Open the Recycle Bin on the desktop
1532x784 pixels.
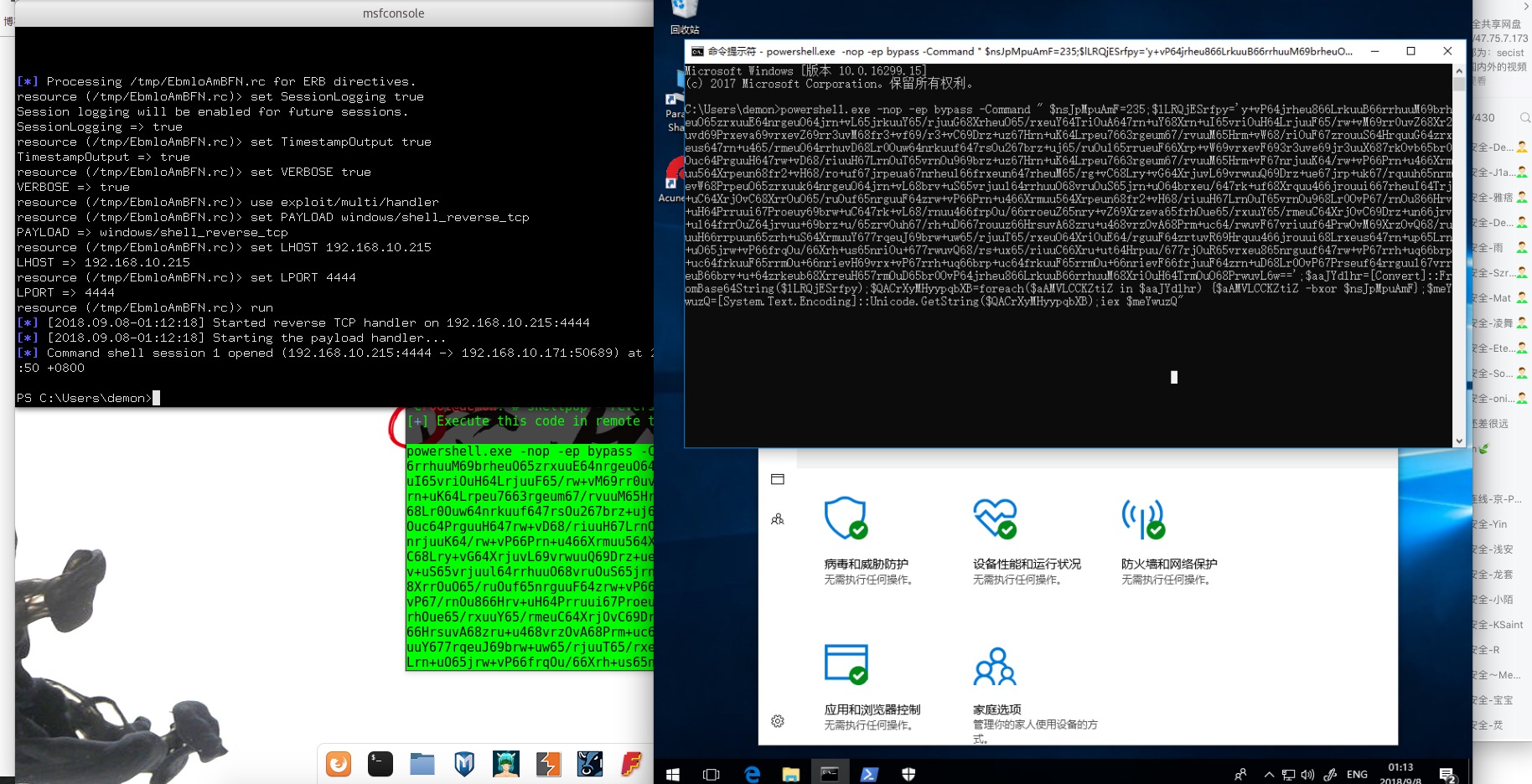685,17
